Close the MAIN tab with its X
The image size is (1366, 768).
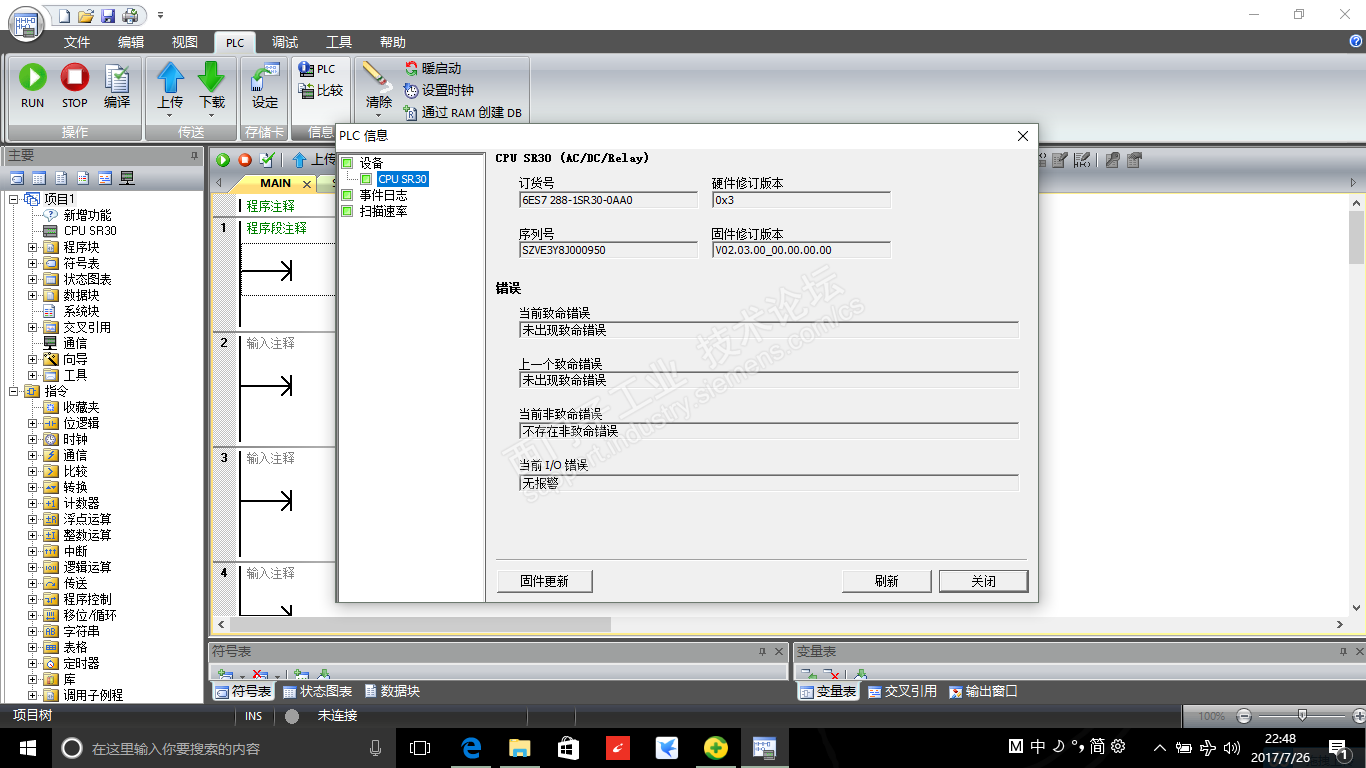click(307, 184)
